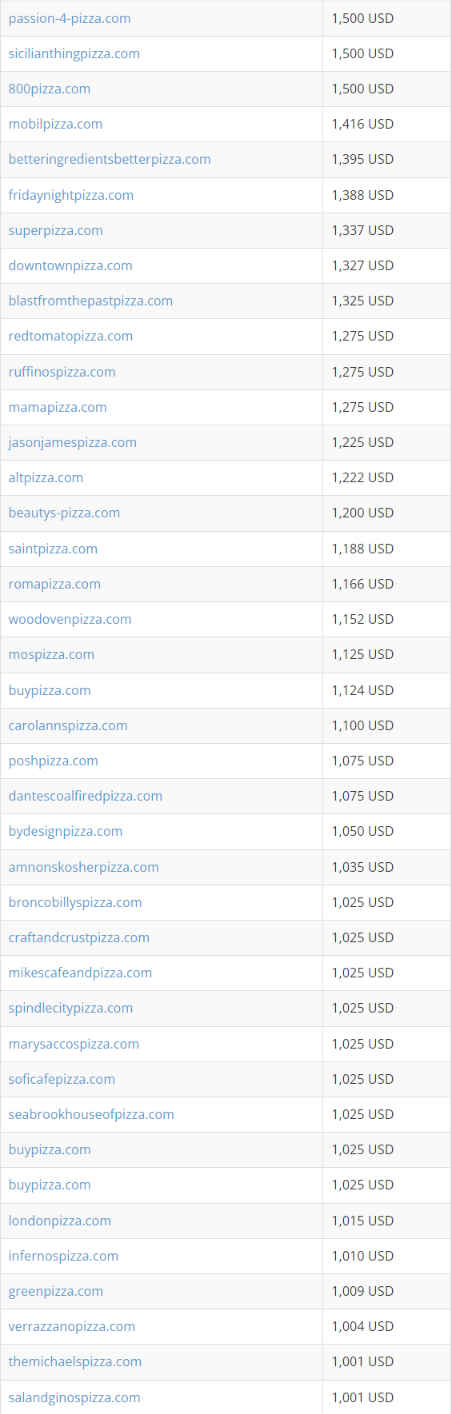Open betteringredientsbetterpizza.com link
The height and width of the screenshot is (1414, 451).
coord(109,160)
